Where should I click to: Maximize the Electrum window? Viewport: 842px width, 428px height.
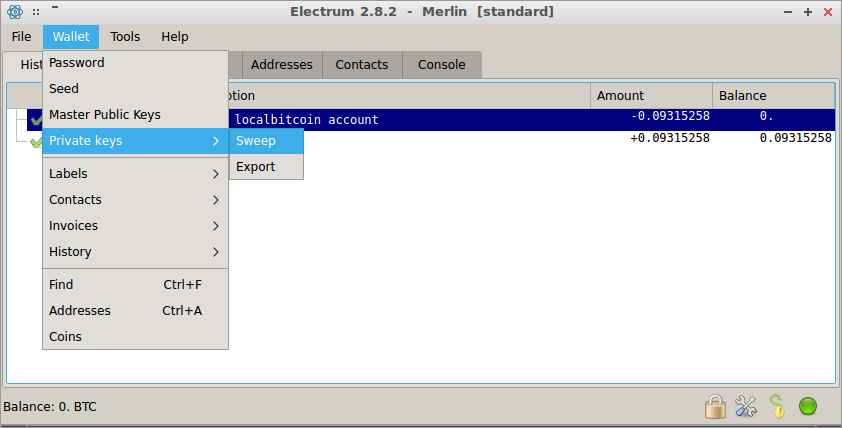point(808,12)
